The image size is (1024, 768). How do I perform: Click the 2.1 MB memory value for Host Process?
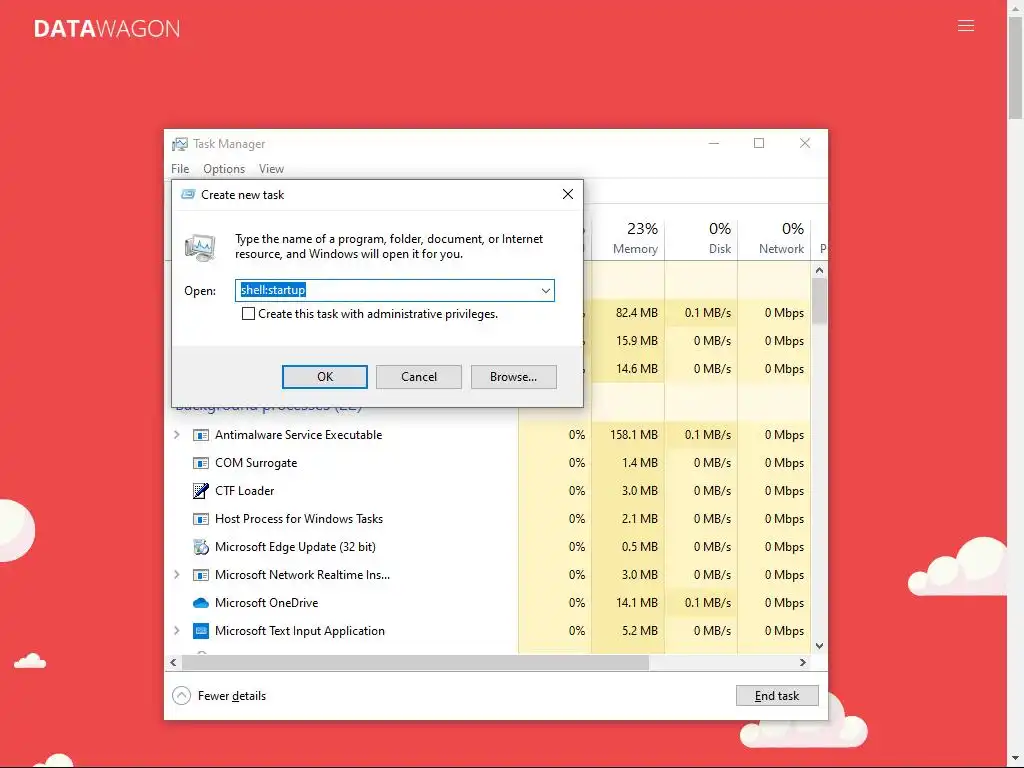click(x=640, y=519)
